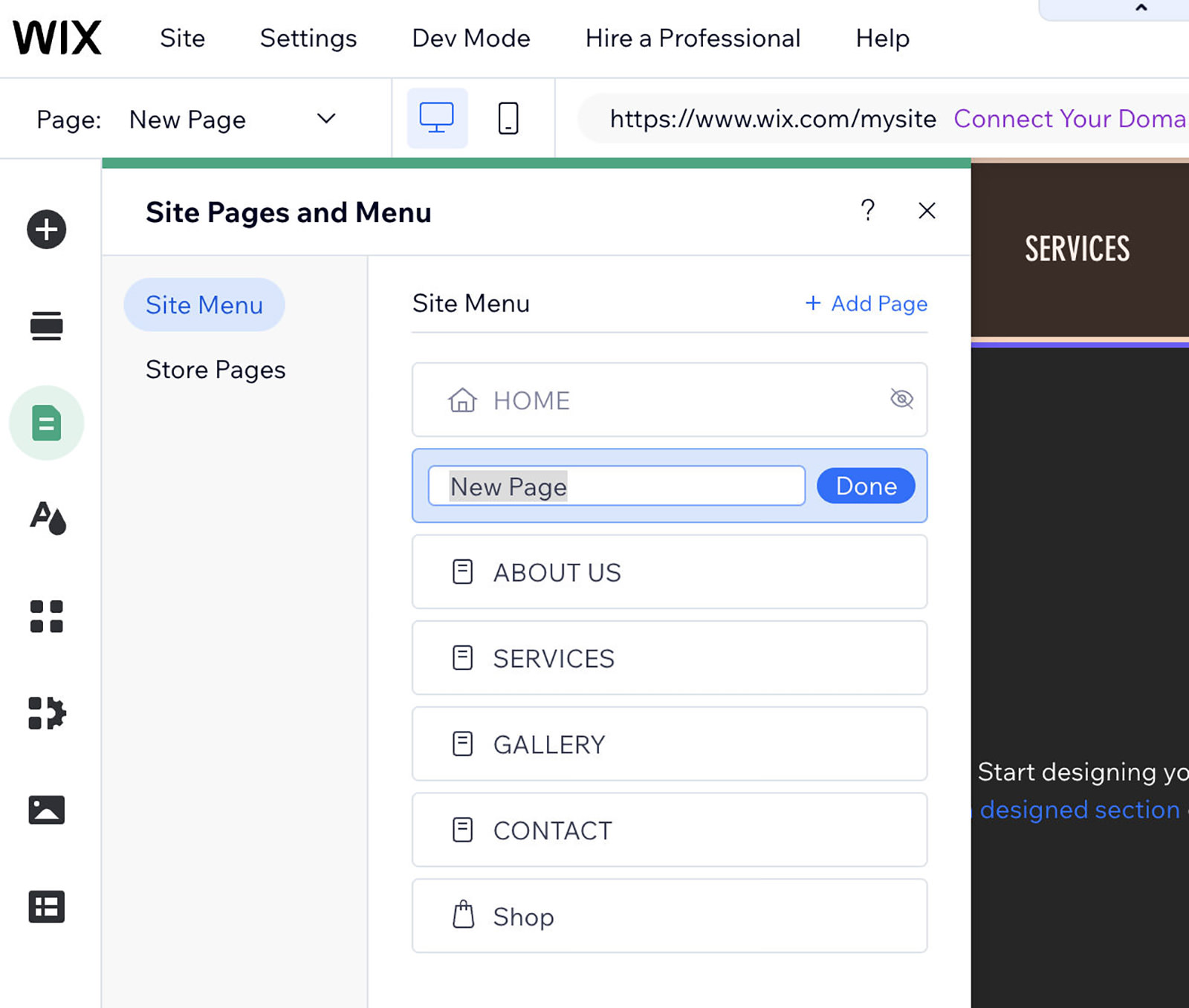Screen dimensions: 1189x1008
Task: Open panel help question mark
Action: [867, 211]
